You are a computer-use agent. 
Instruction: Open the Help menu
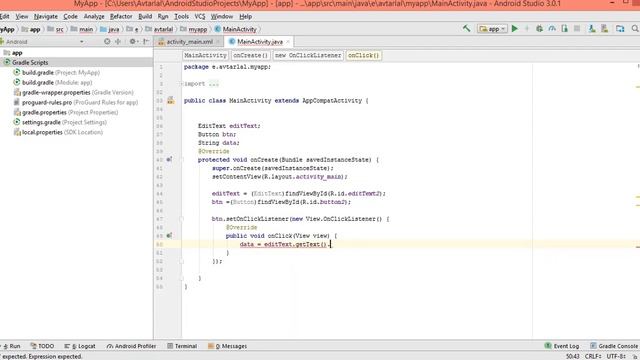coord(245,16)
